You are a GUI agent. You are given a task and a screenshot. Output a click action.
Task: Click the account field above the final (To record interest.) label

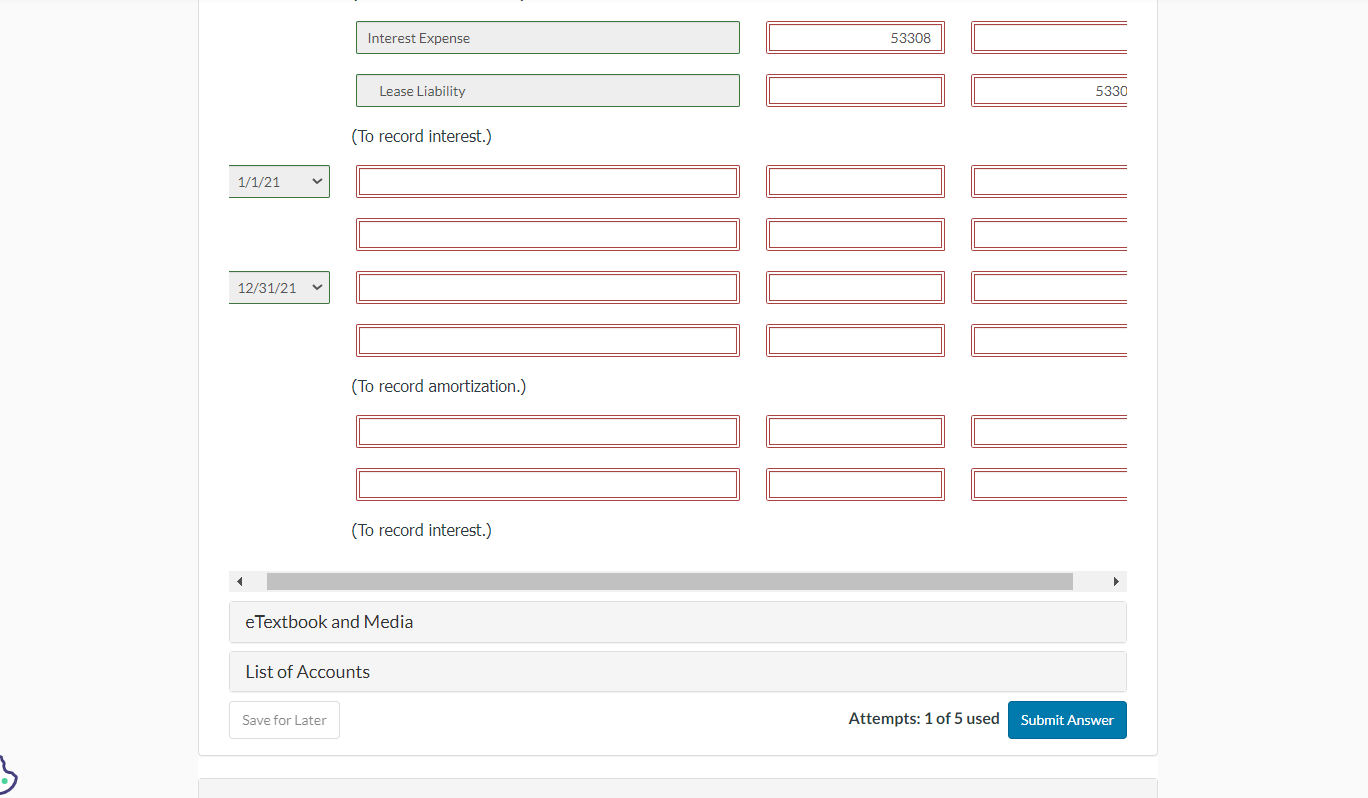547,484
